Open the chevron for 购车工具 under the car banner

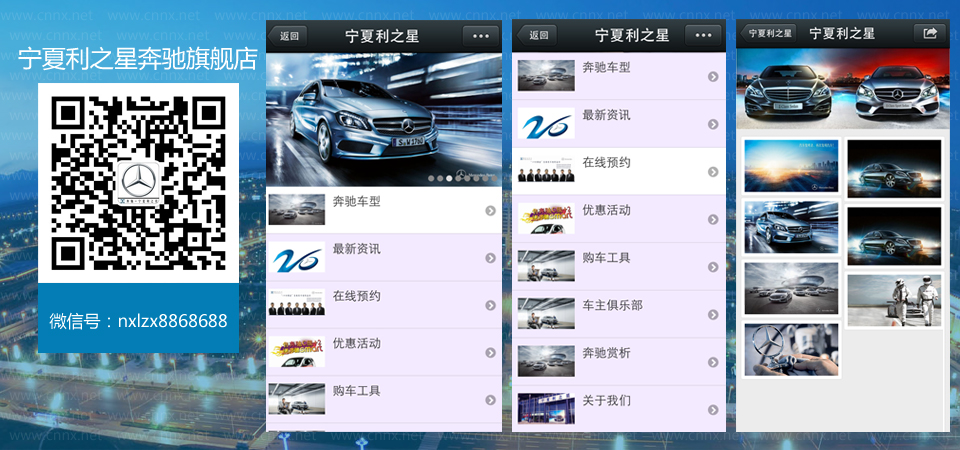tap(490, 400)
